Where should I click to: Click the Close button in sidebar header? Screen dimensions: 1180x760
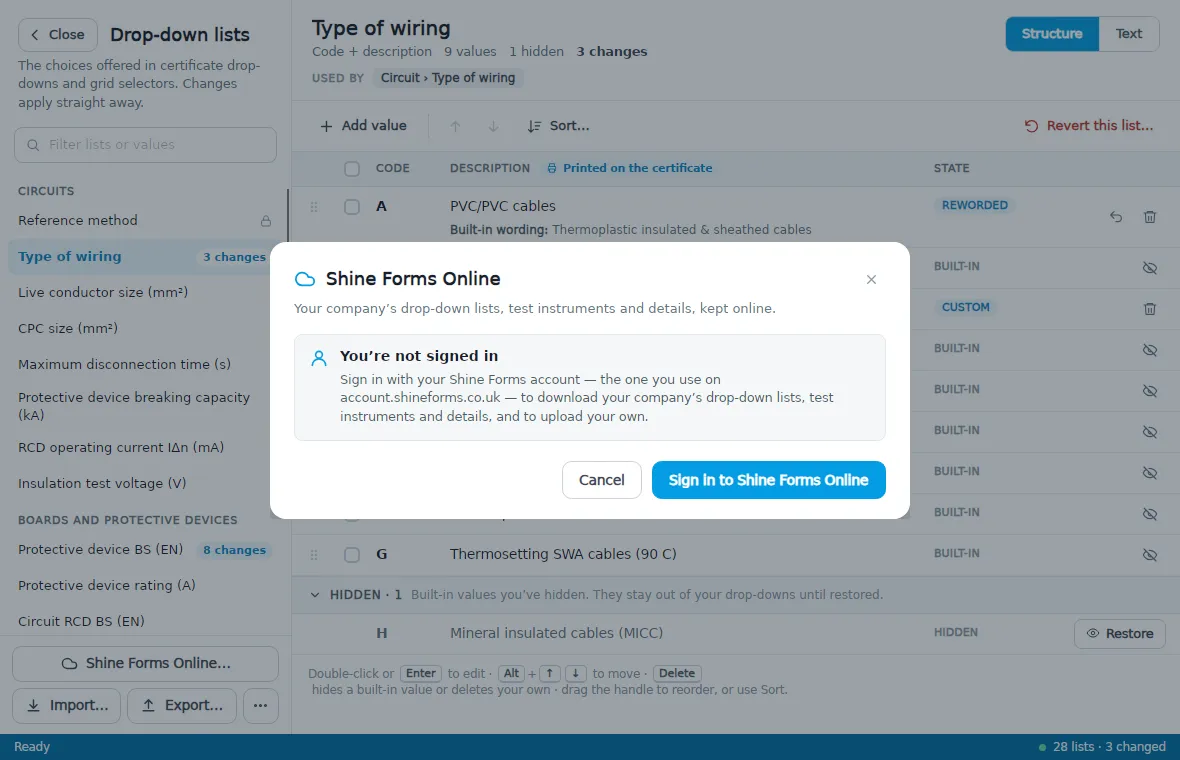[x=58, y=35]
